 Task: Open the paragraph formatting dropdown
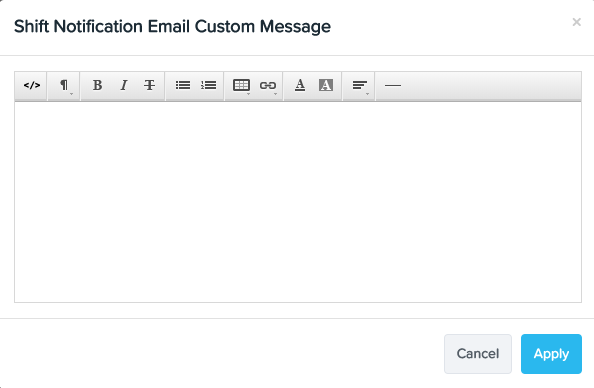click(x=64, y=86)
